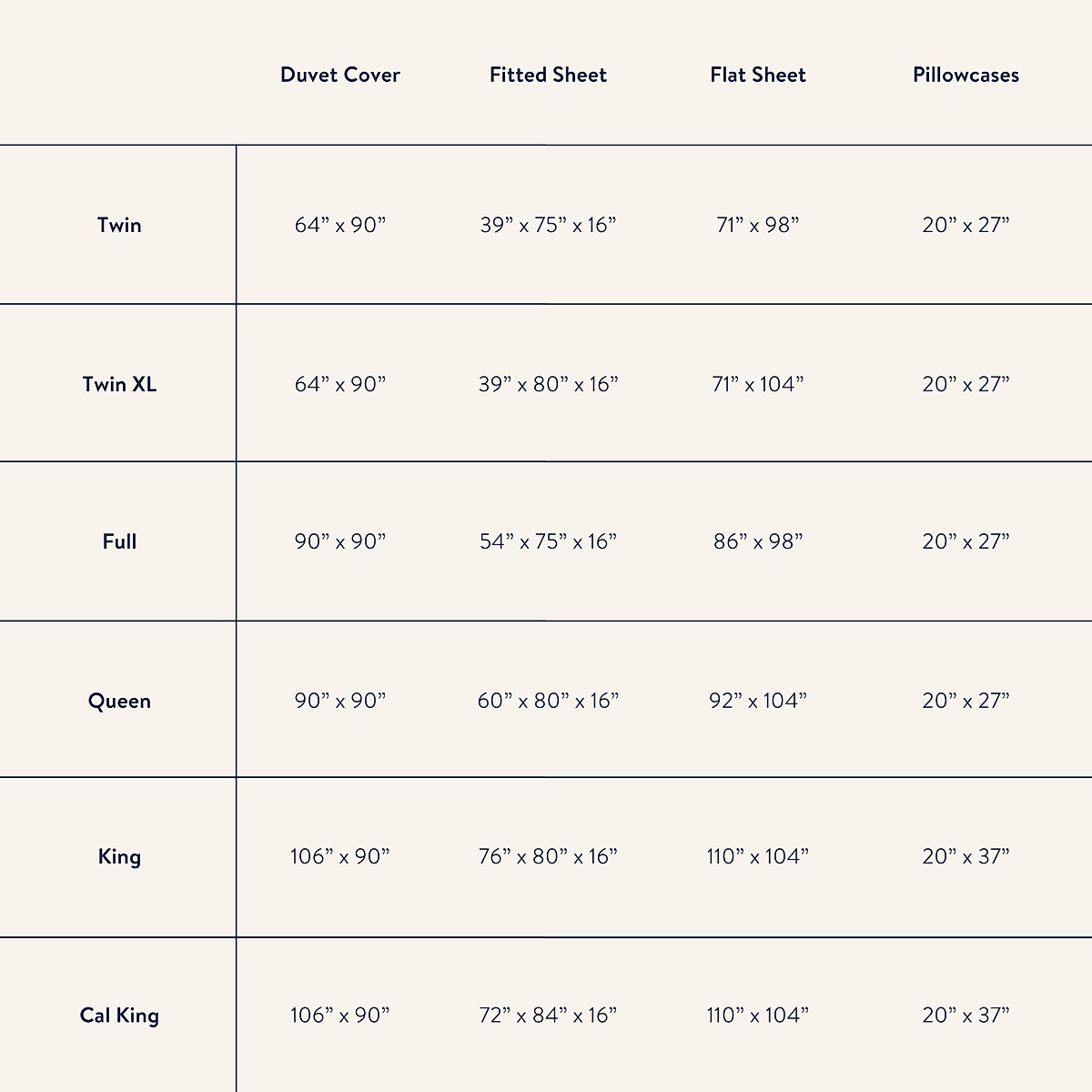Select the Full row label
1092x1092 pixels.
click(119, 541)
